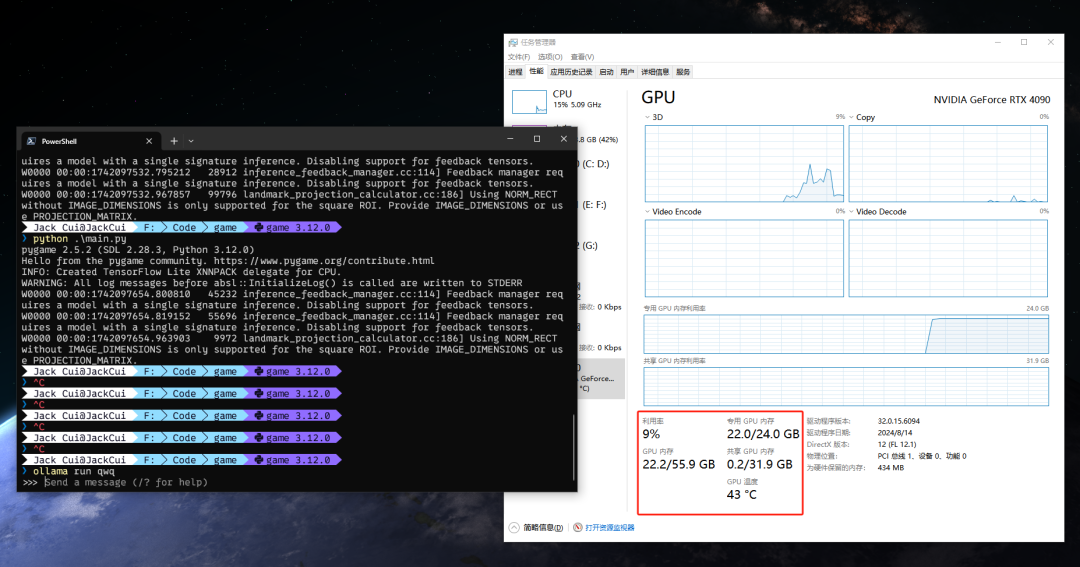This screenshot has height=567, width=1080.
Task: Click the 3D utilization graph
Action: coord(744,164)
